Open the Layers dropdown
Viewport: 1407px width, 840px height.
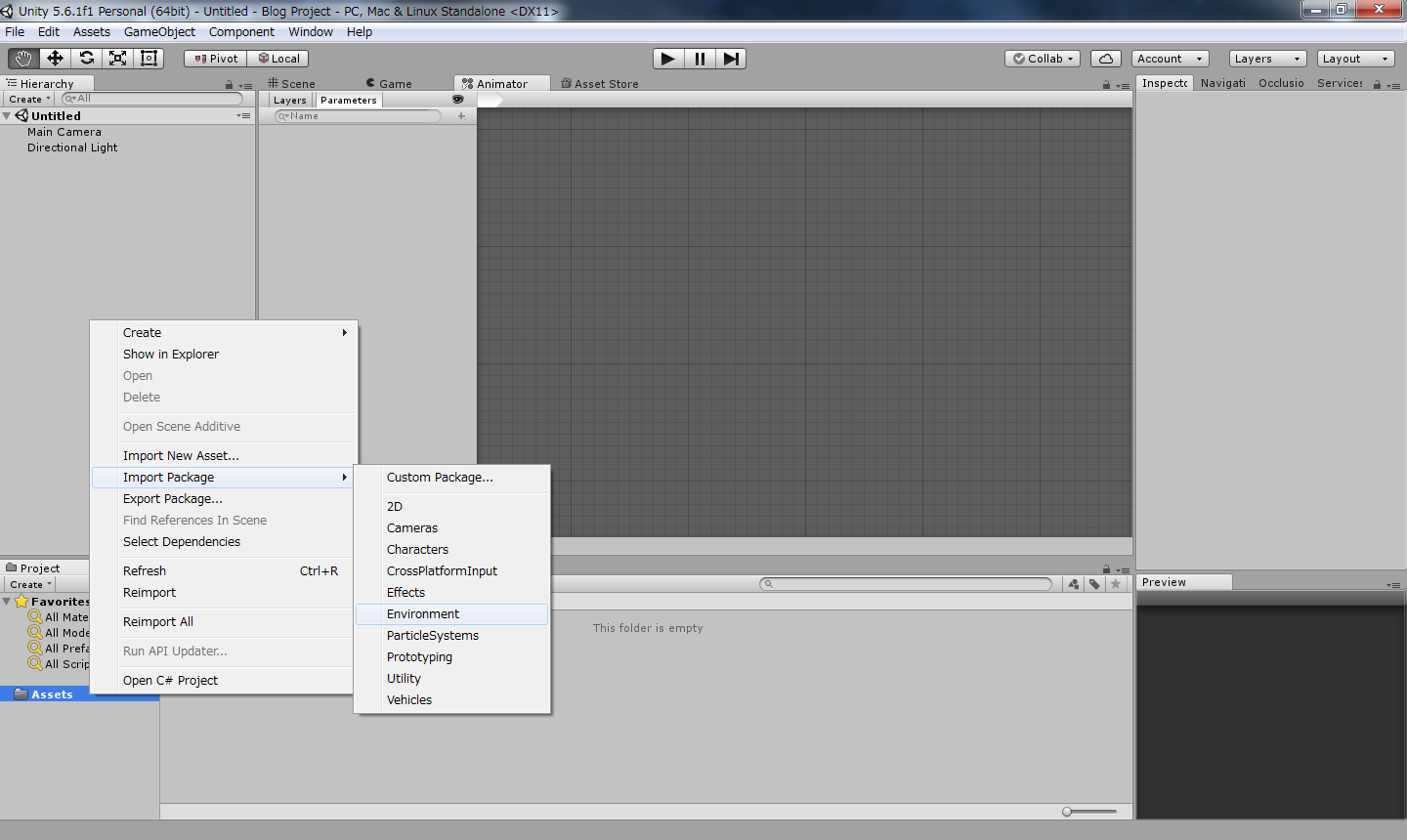coord(1267,59)
